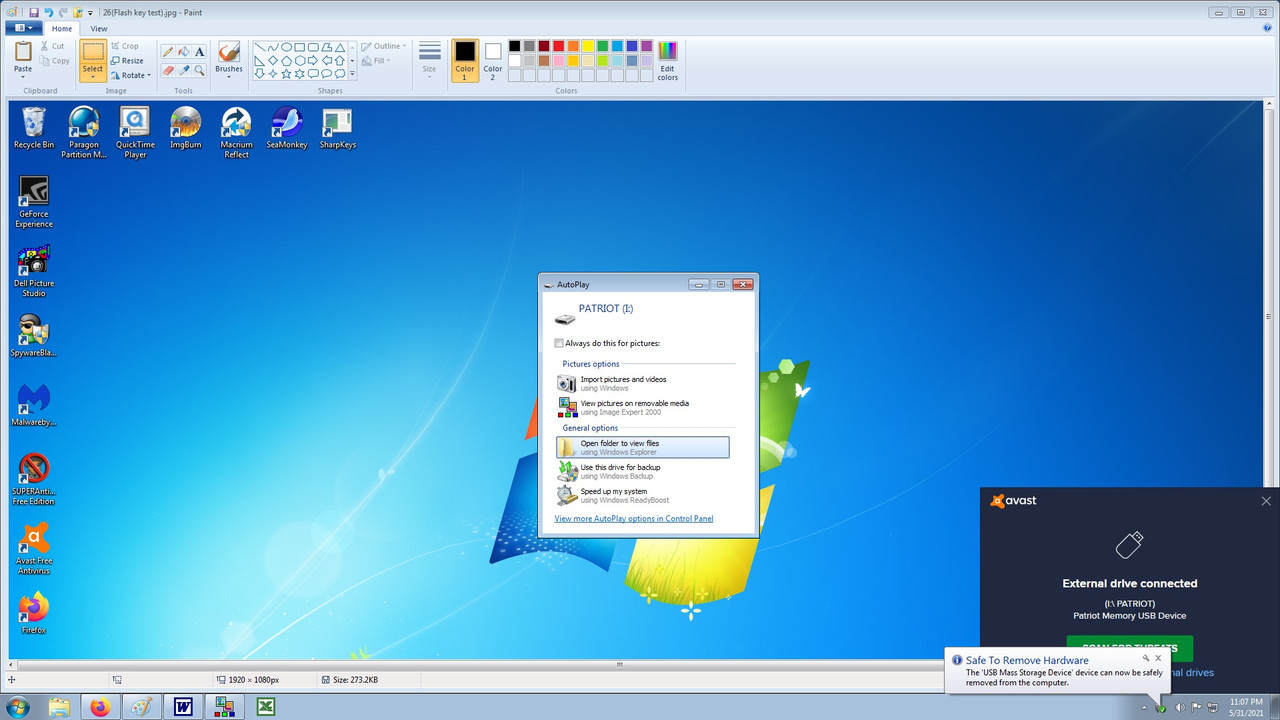Select the Eraser tool

169,70
